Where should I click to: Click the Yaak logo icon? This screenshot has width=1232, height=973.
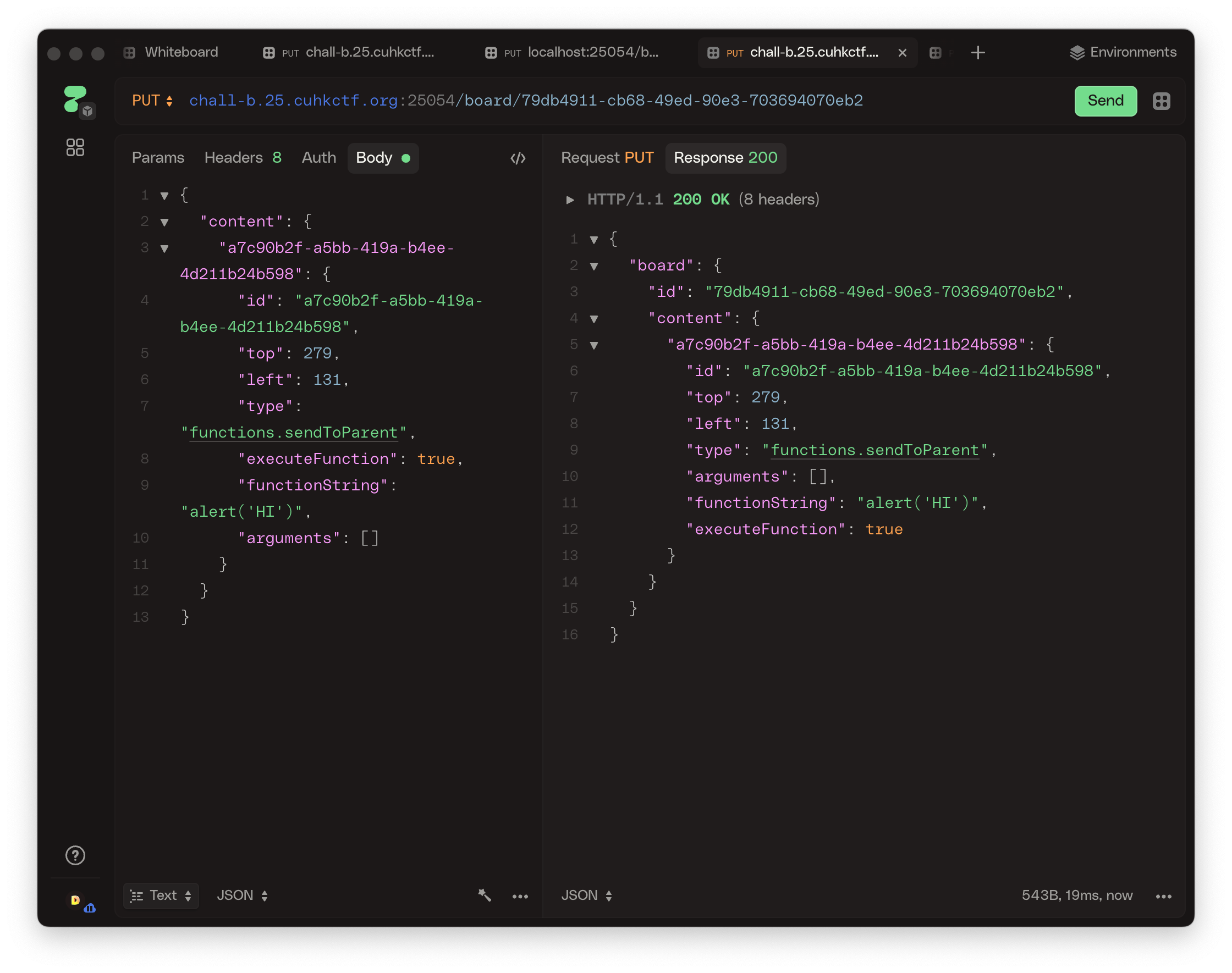click(75, 99)
